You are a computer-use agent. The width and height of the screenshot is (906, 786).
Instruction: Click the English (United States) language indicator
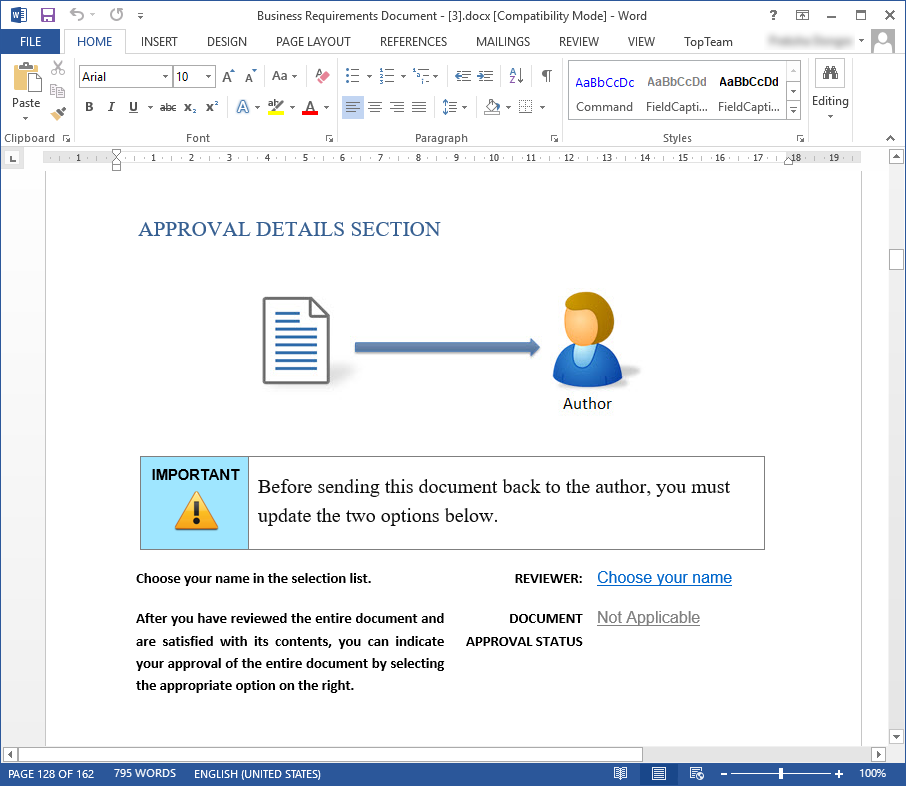[257, 773]
